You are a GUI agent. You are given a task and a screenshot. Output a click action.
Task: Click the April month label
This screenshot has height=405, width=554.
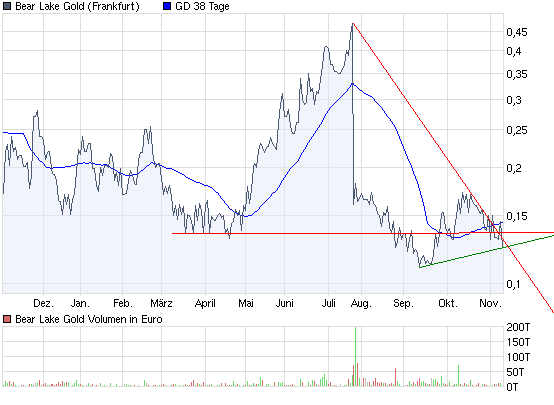(x=205, y=304)
